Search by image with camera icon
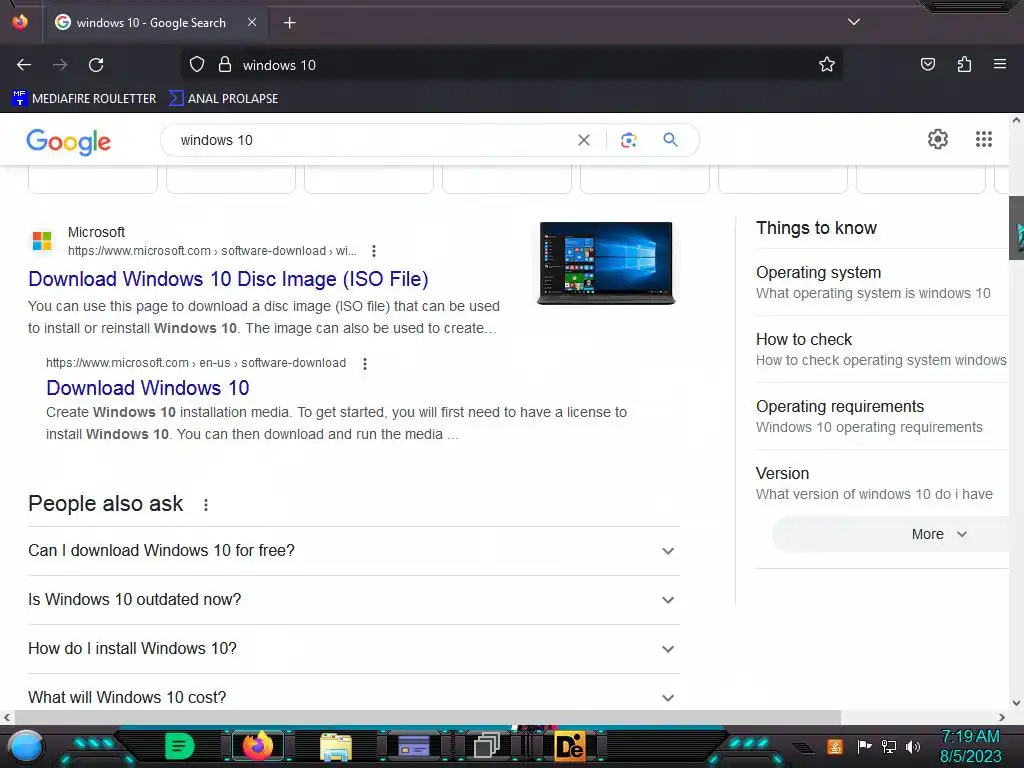Viewport: 1024px width, 768px height. pos(628,140)
